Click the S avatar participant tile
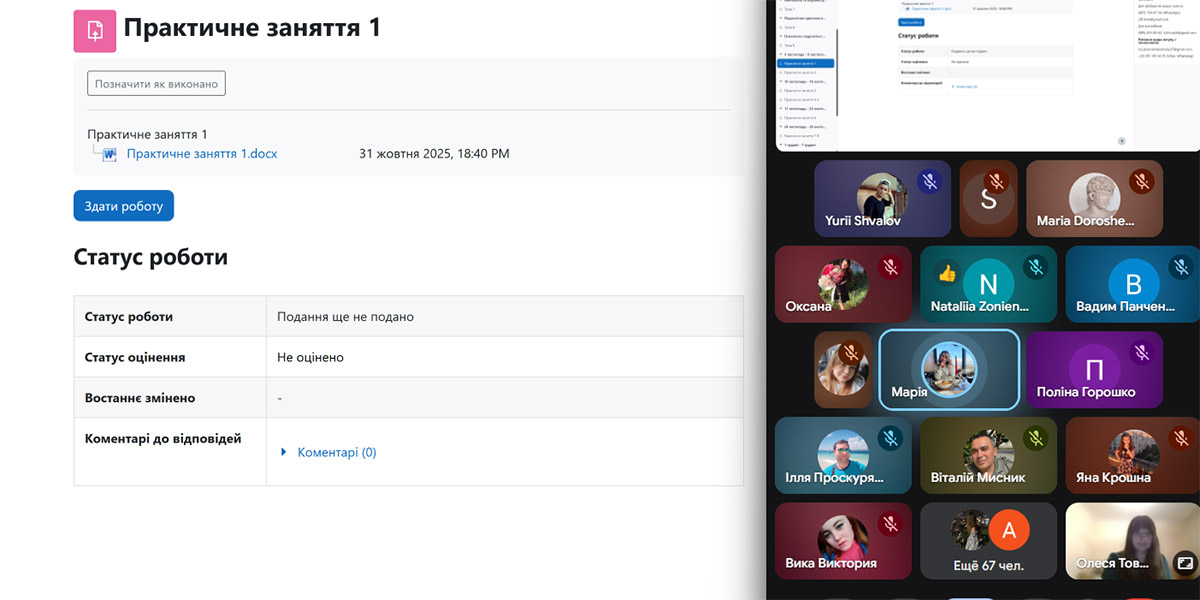 point(988,198)
